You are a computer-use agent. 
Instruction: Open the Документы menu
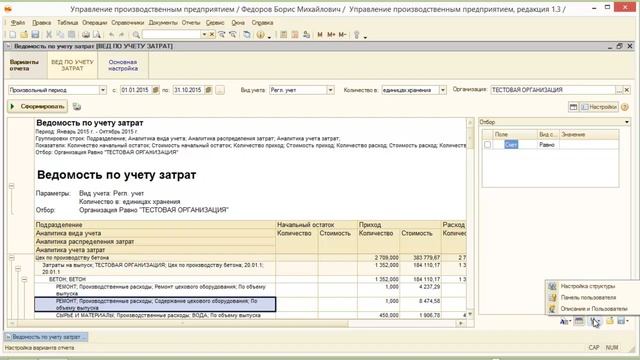point(163,23)
